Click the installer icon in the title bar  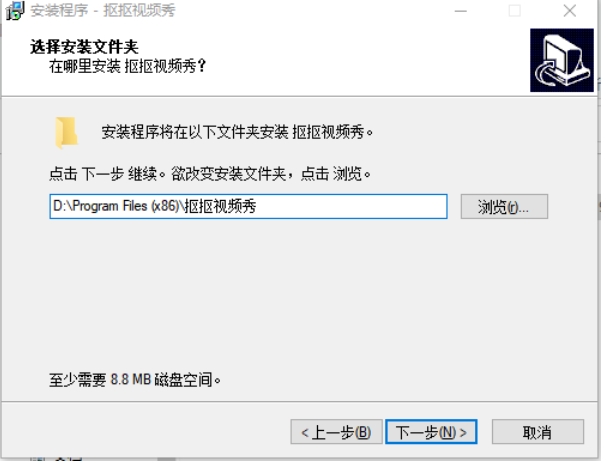(x=15, y=10)
